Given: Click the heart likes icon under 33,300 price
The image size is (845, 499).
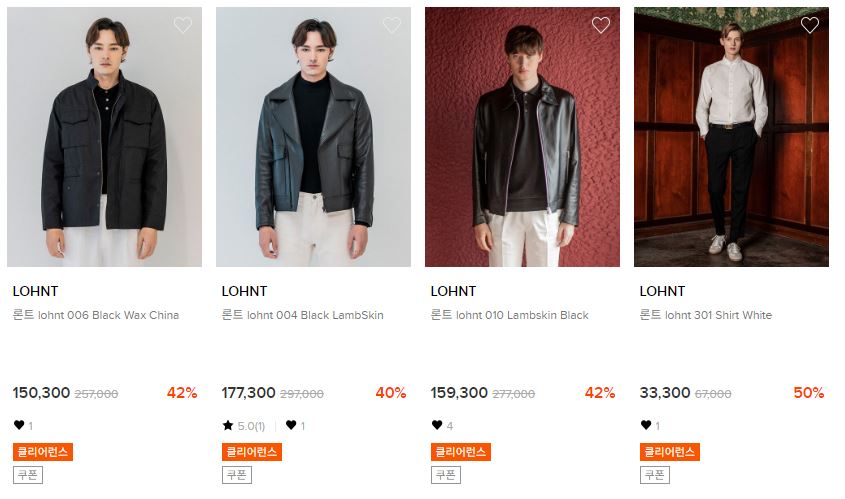Looking at the screenshot, I should click(x=646, y=425).
